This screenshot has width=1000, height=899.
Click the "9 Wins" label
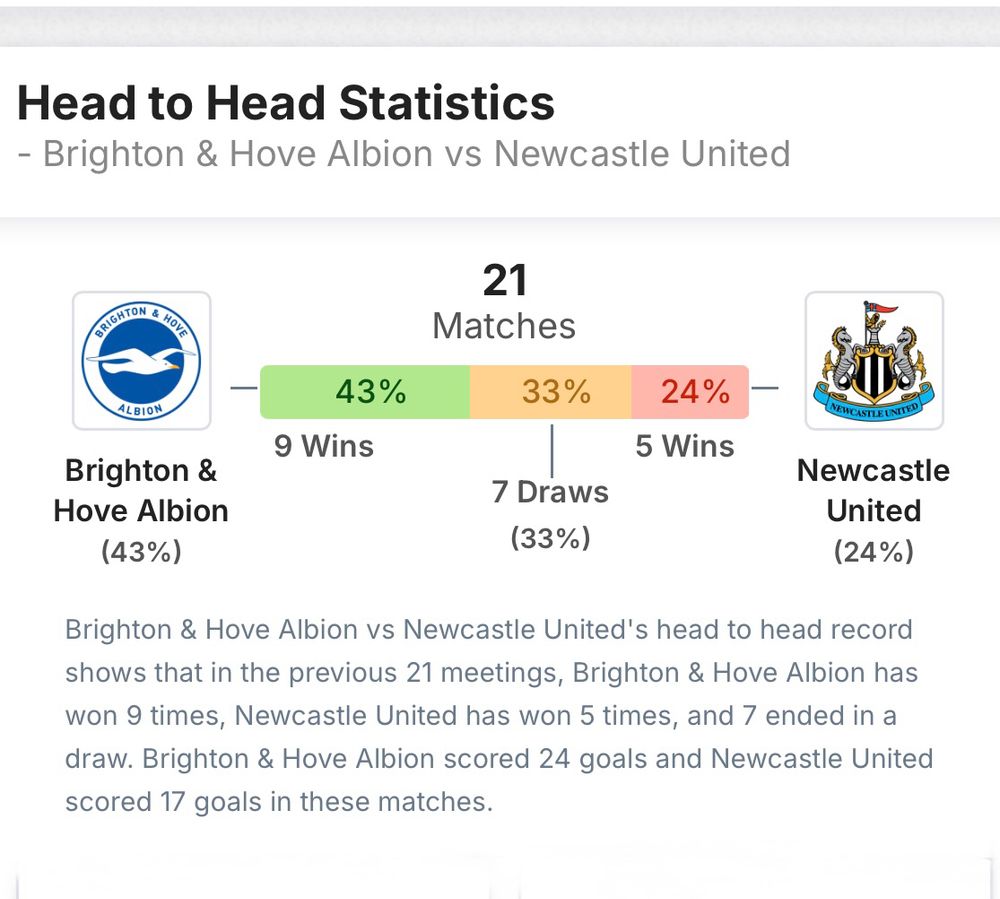click(x=324, y=446)
